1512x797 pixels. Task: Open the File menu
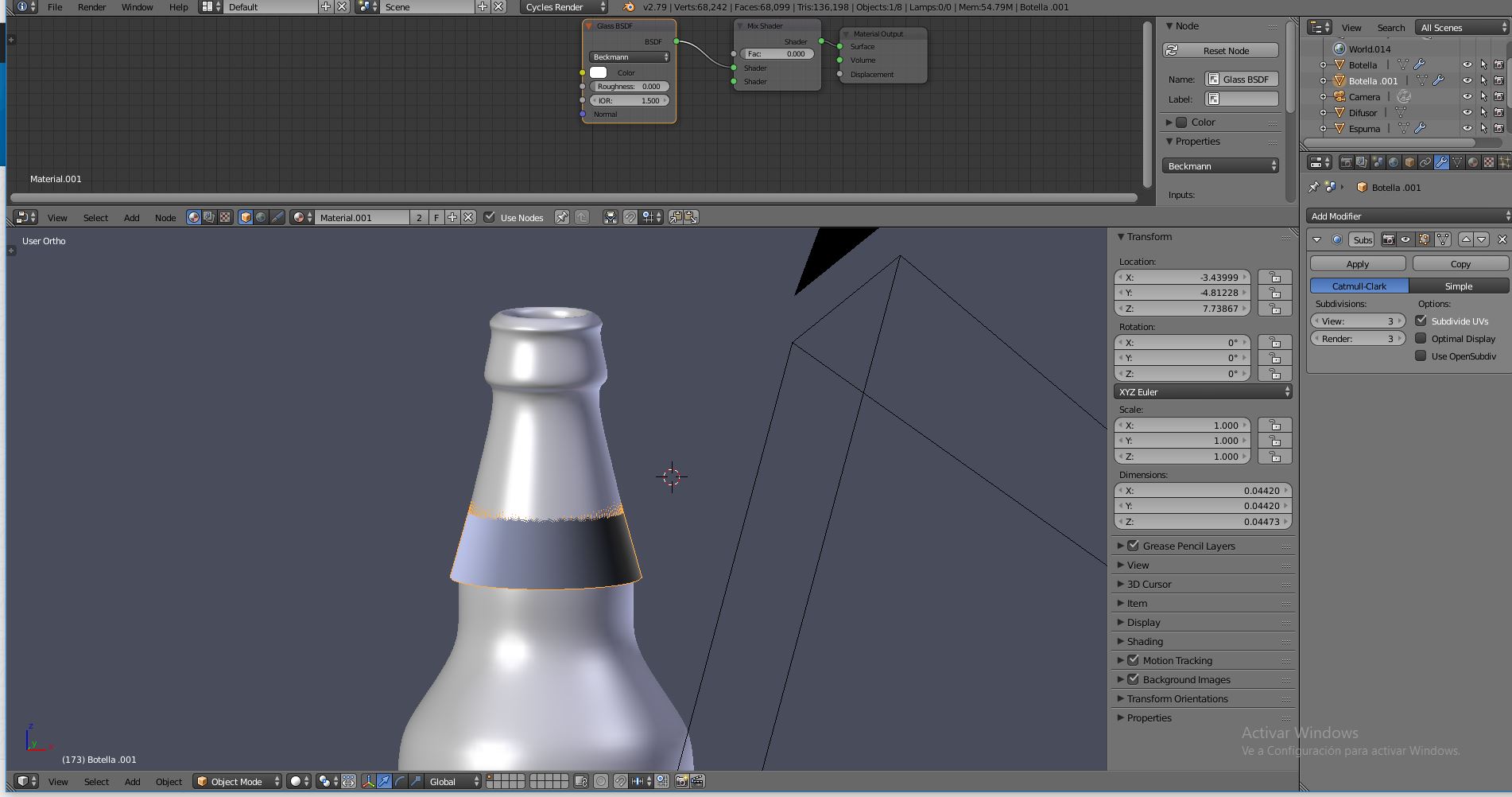pyautogui.click(x=55, y=6)
